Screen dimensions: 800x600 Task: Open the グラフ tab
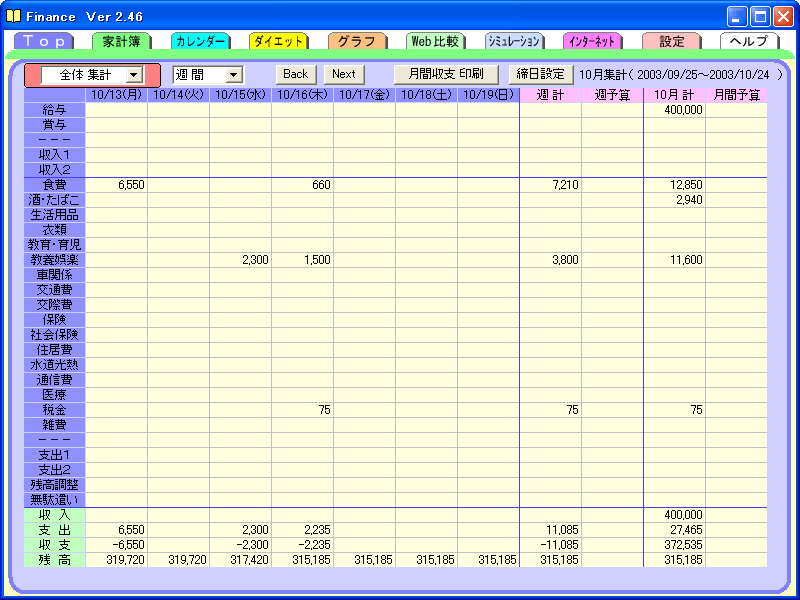(357, 41)
